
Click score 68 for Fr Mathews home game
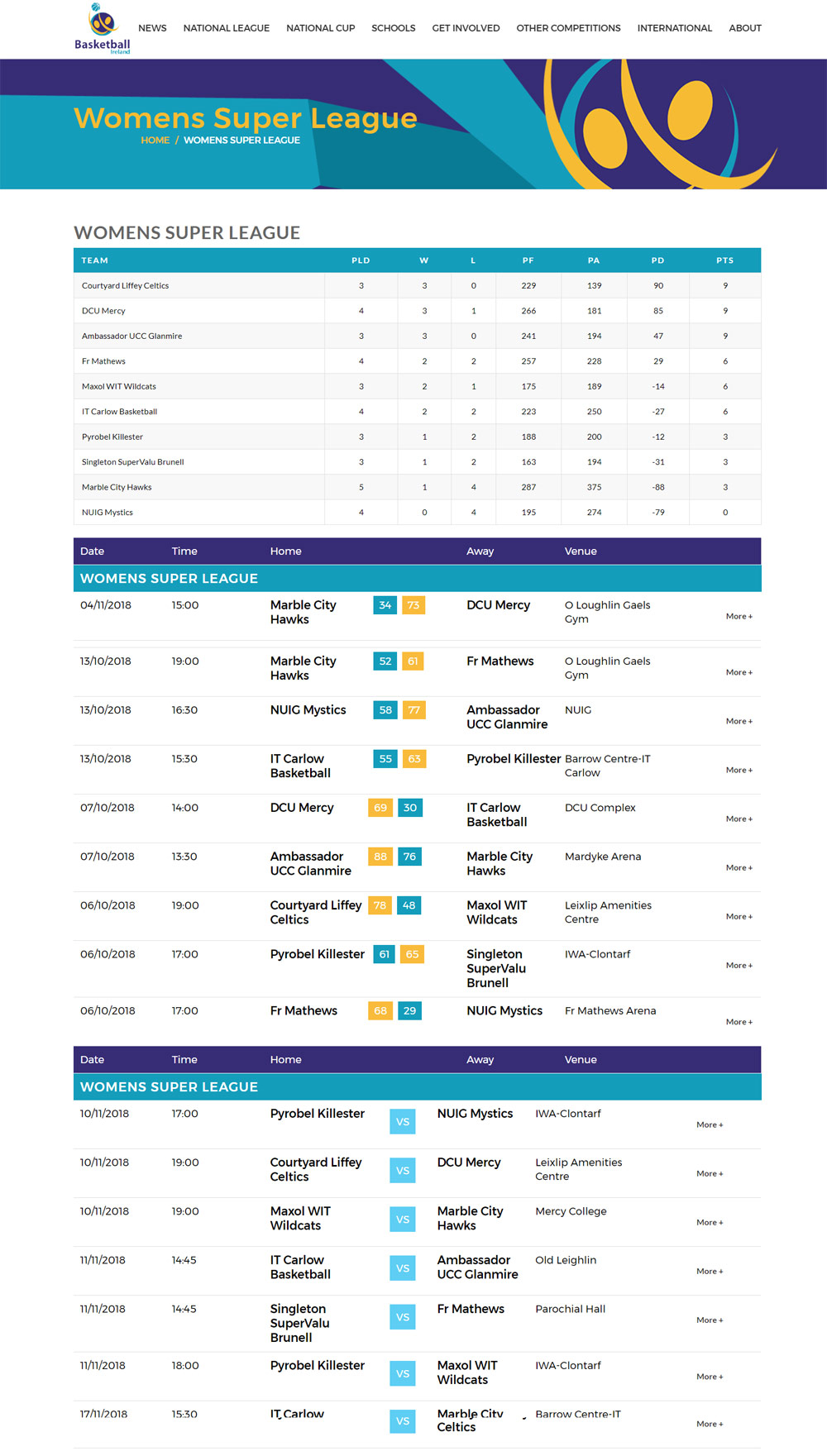[x=380, y=1011]
